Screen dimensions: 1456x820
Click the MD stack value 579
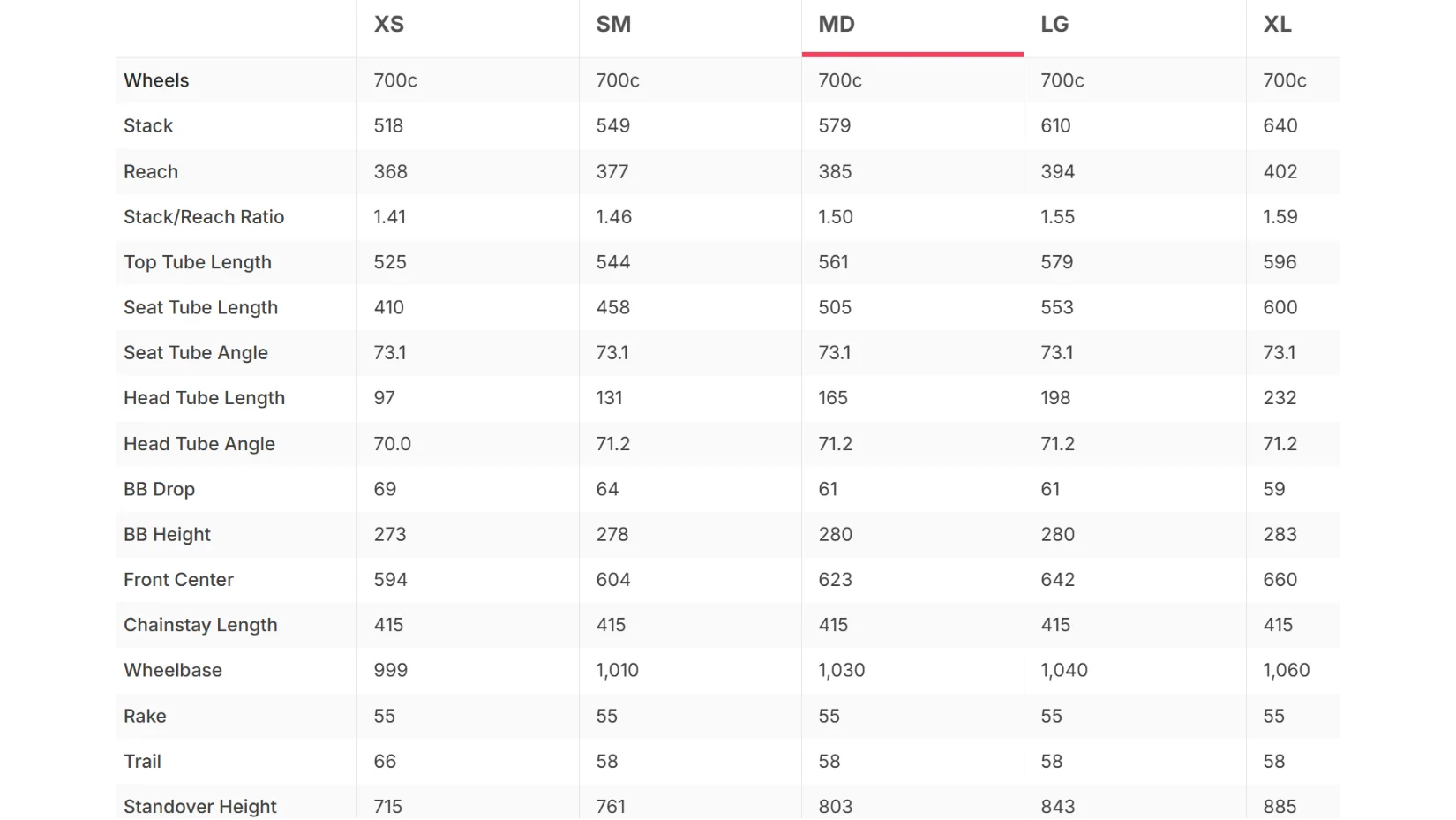pos(835,125)
